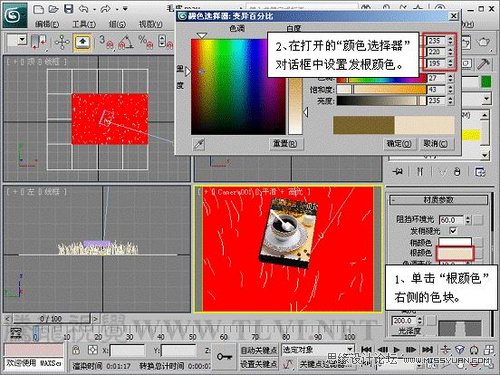
Task: Click the tip color swatch
Action: (x=455, y=242)
